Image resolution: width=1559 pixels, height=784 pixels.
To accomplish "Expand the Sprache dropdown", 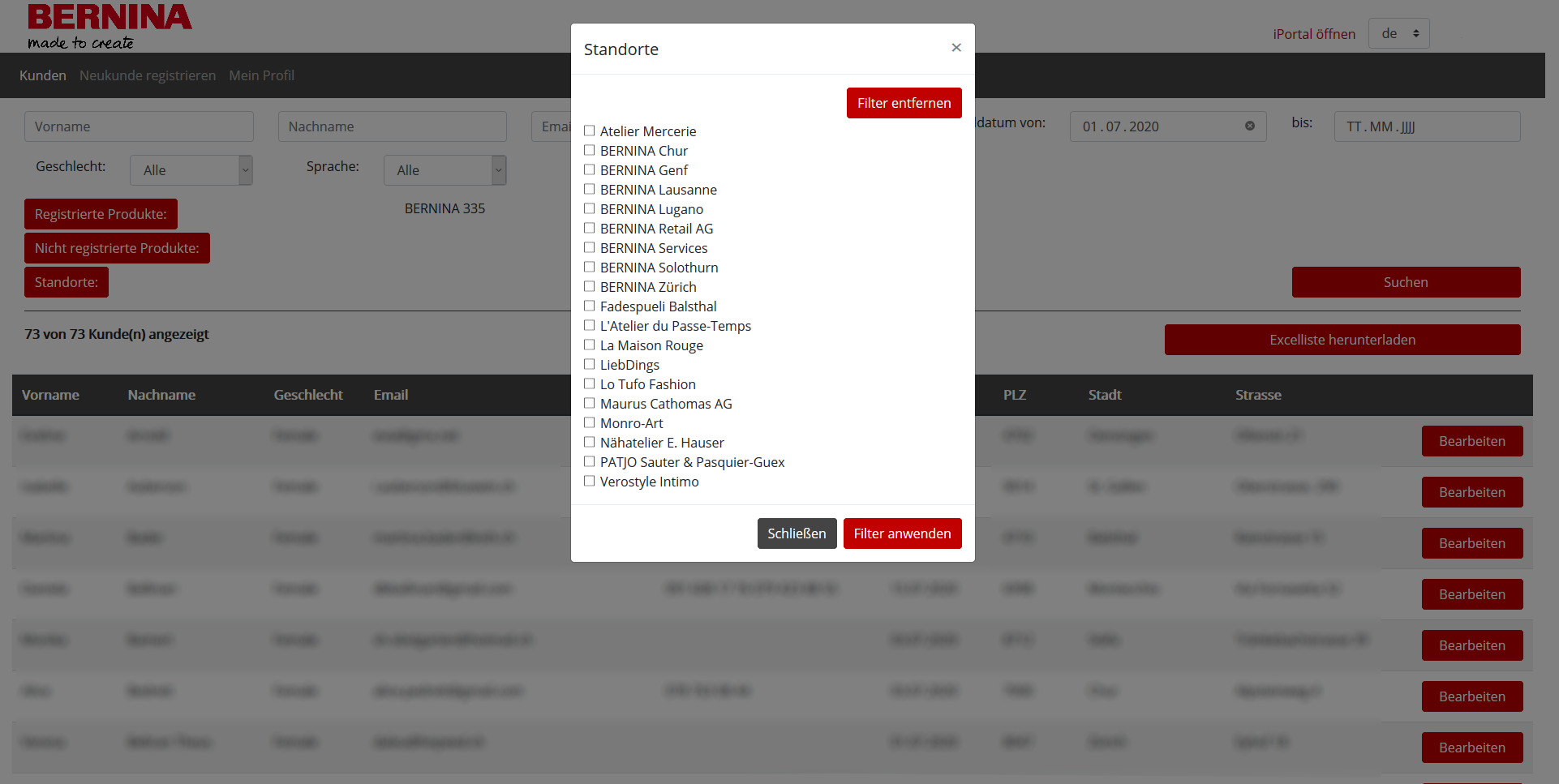I will [445, 170].
